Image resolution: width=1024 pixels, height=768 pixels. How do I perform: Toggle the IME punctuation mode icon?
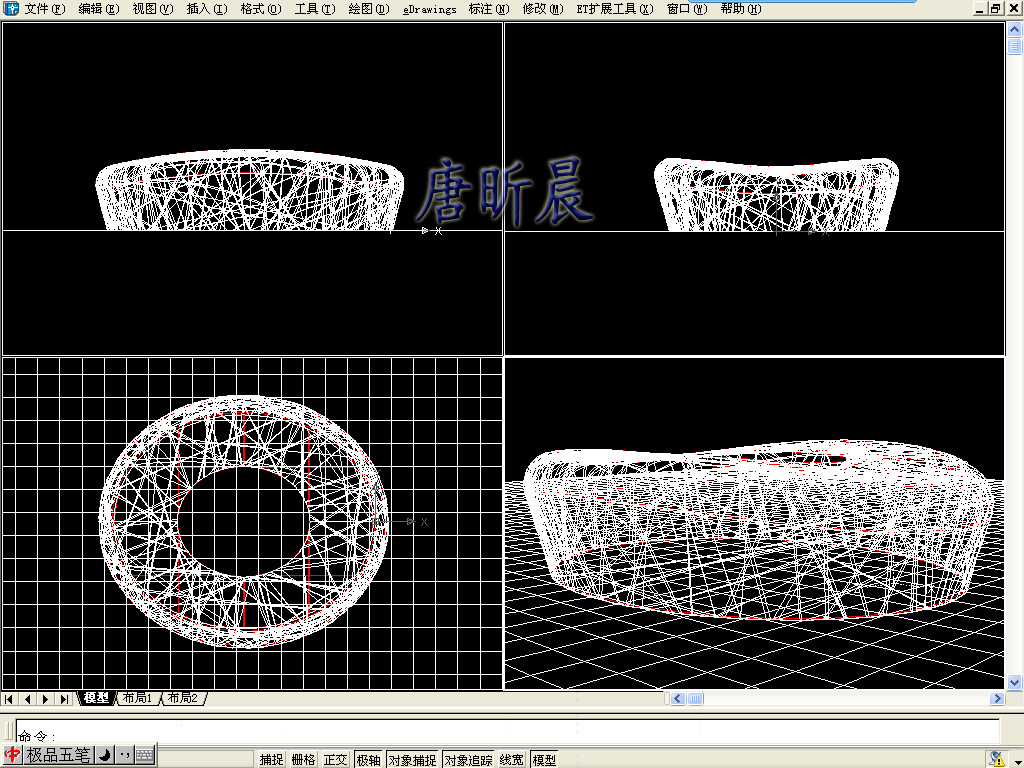tap(125, 756)
